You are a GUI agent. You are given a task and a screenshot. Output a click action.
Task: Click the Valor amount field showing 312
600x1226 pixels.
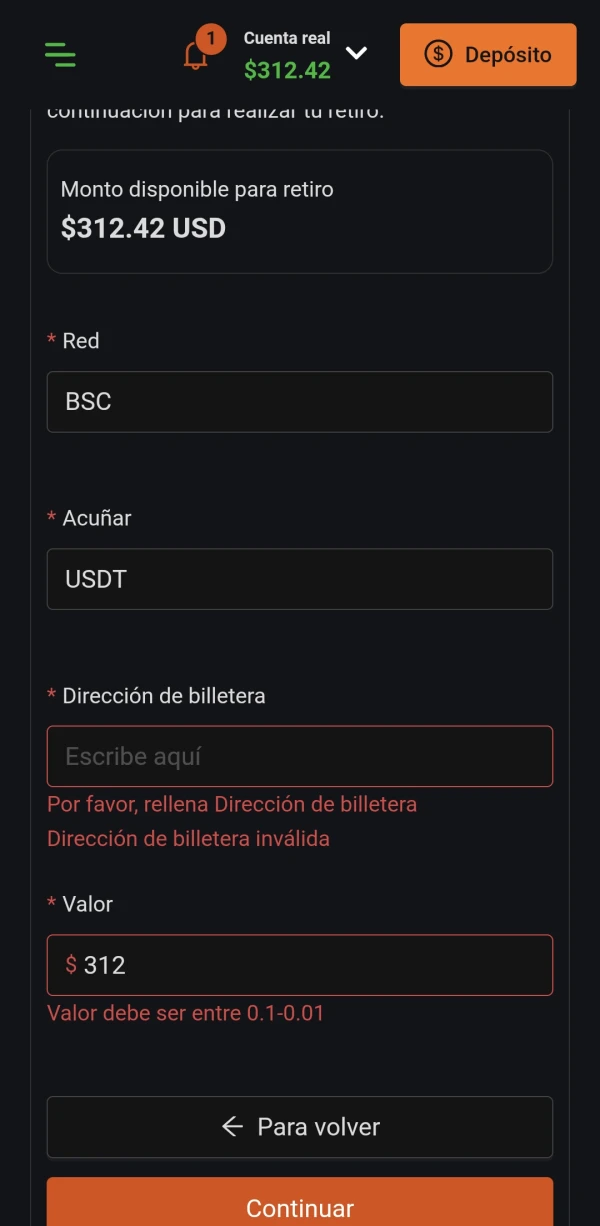pos(310,965)
